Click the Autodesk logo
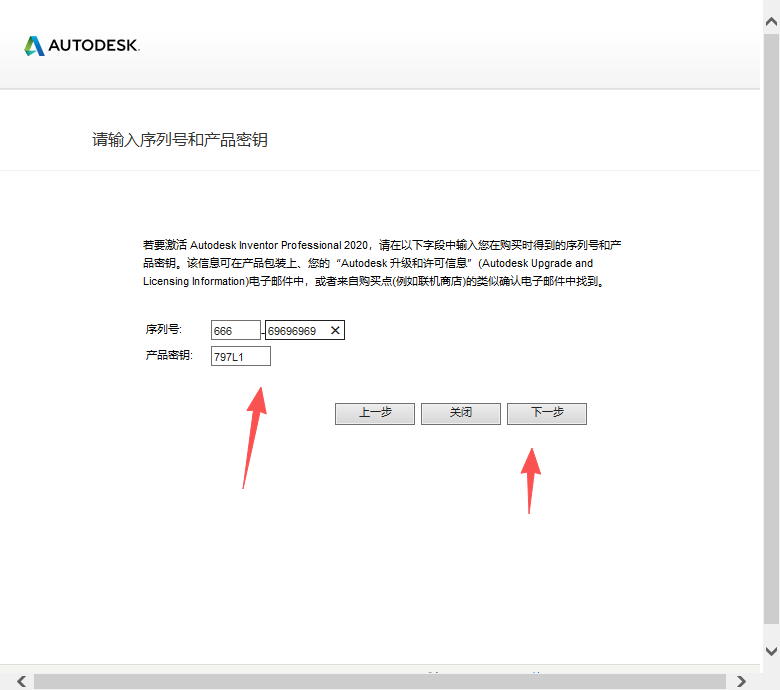 (82, 46)
